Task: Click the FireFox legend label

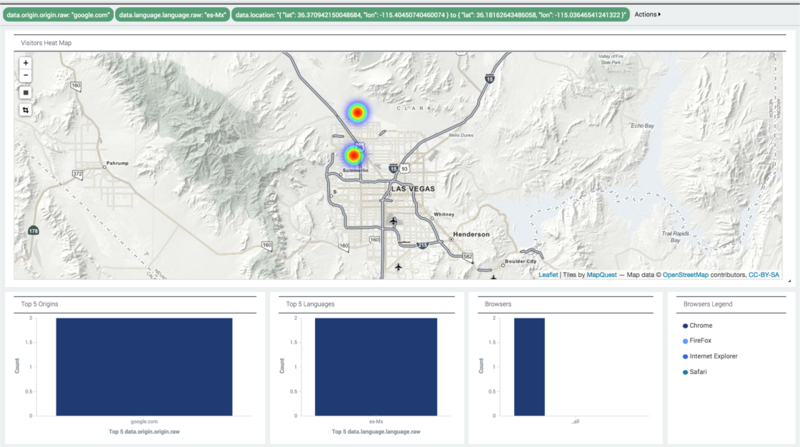Action: 700,340
